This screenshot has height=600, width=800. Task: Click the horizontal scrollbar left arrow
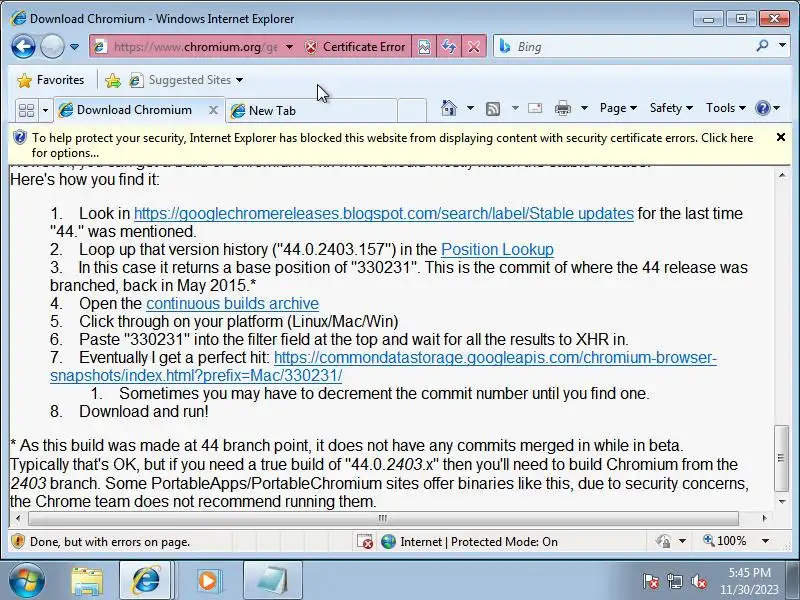click(18, 518)
